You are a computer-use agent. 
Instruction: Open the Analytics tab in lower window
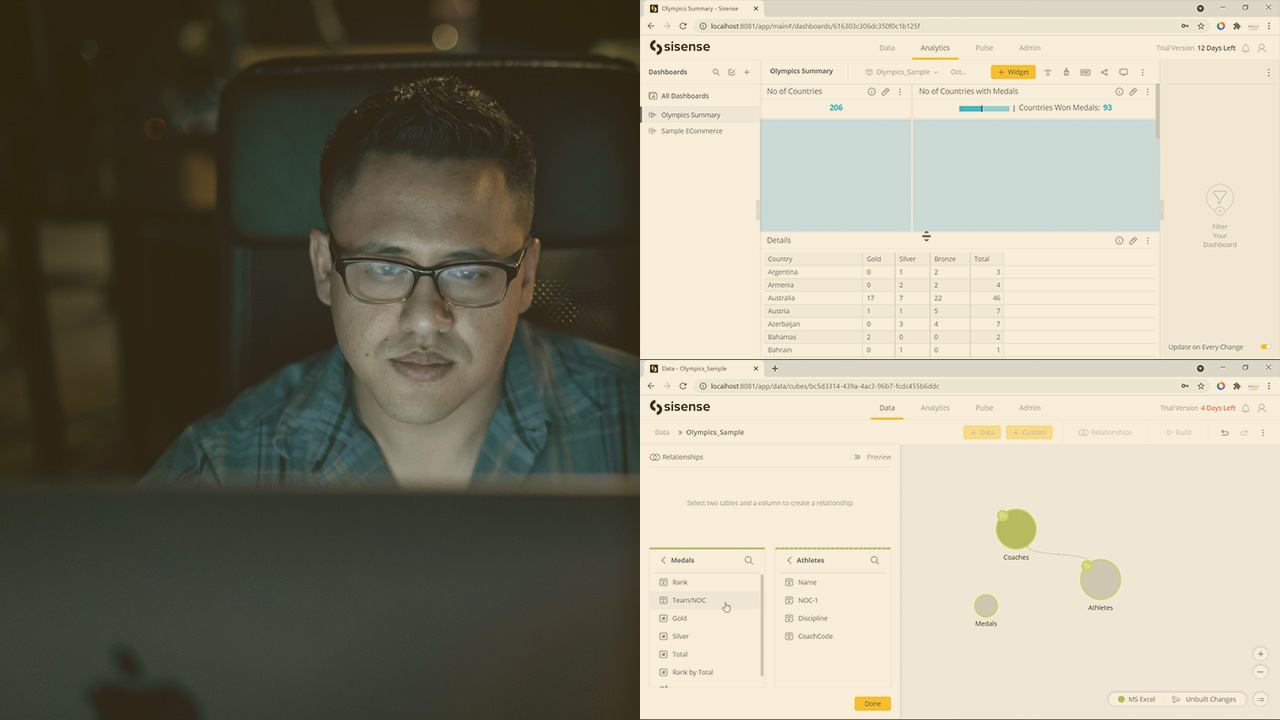tap(935, 408)
